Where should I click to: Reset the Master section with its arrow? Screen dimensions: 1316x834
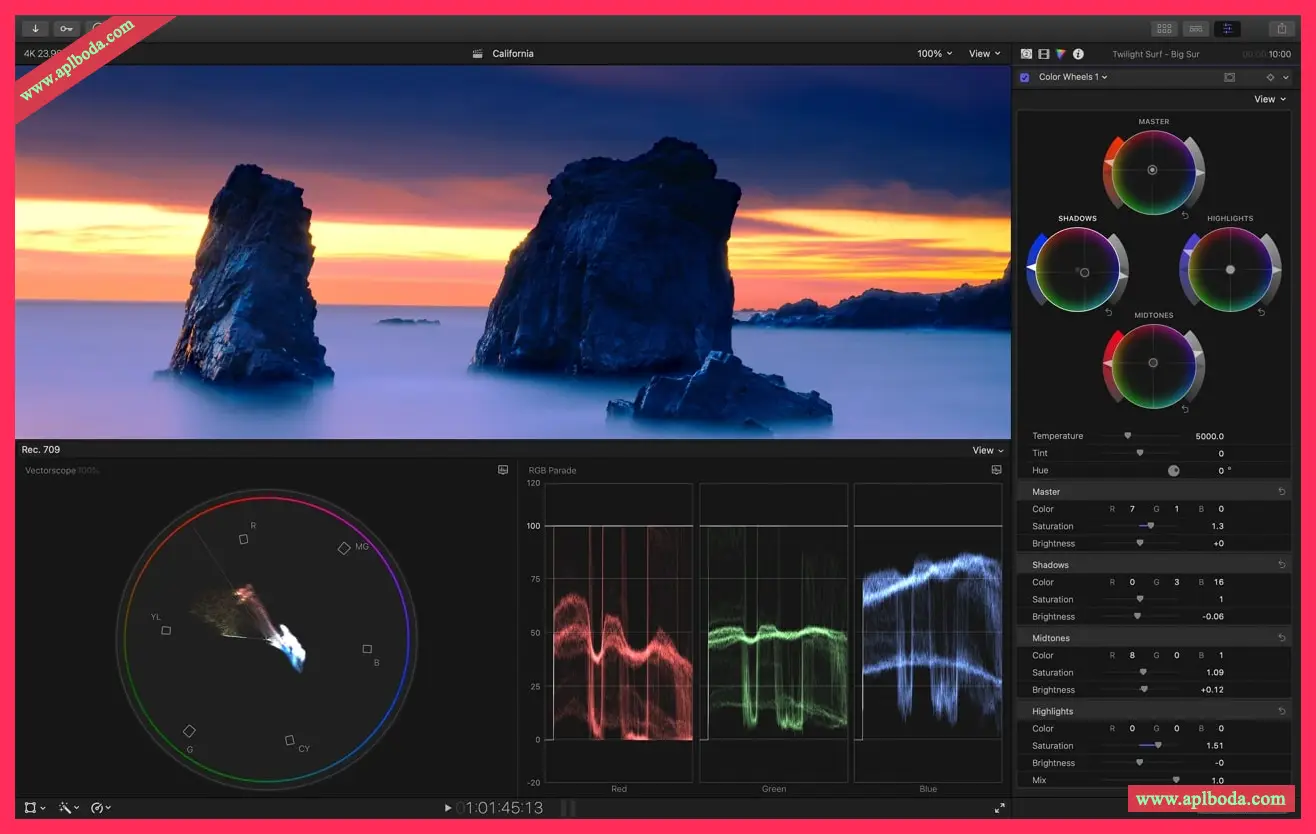[1282, 492]
